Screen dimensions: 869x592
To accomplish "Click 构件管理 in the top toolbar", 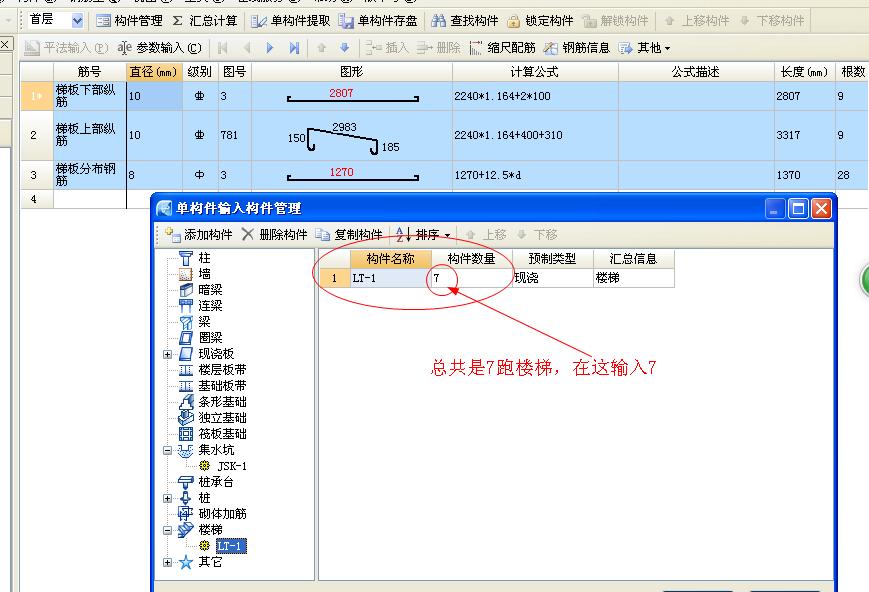I will (x=129, y=21).
